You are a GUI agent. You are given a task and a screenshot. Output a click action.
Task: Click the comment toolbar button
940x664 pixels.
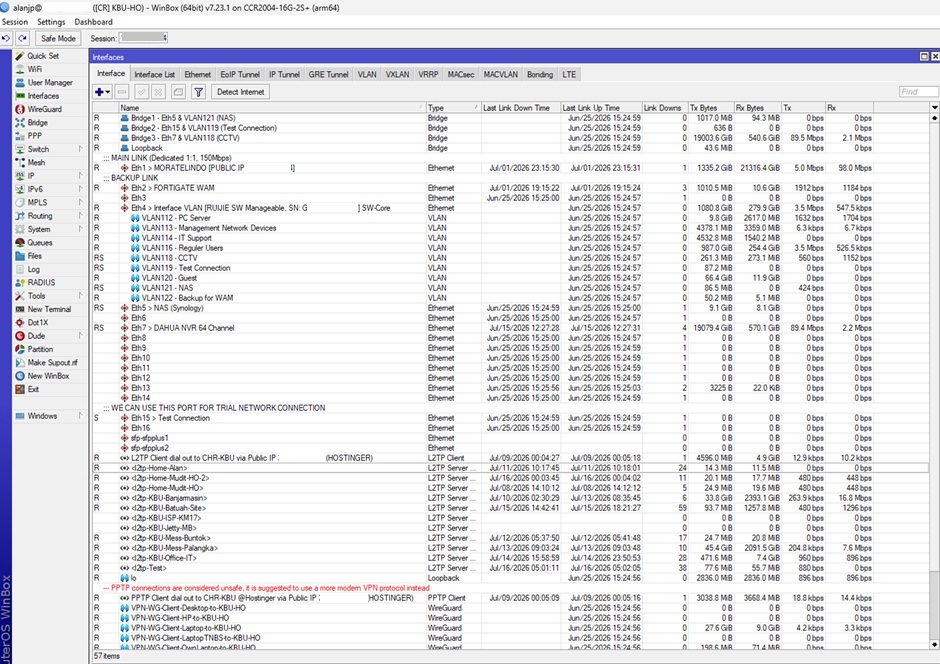[178, 92]
